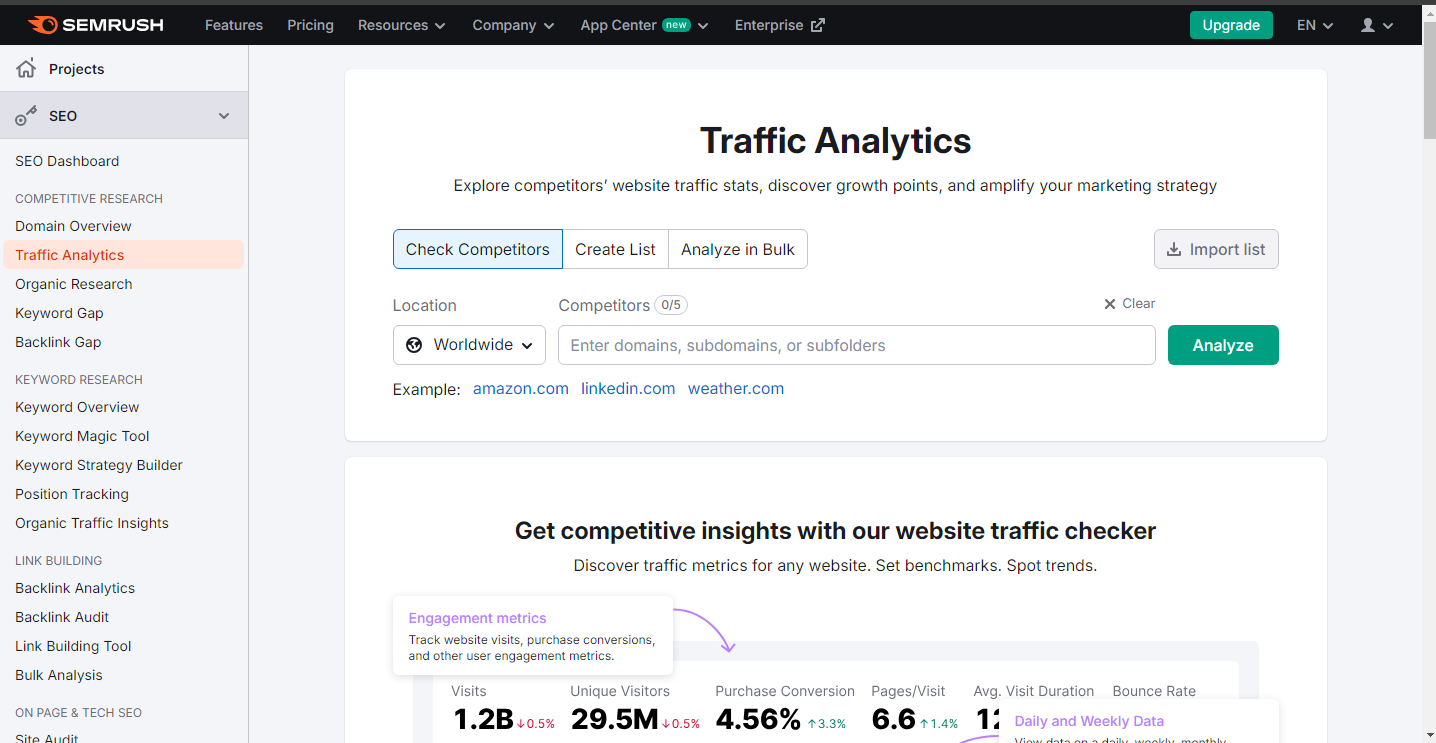The height and width of the screenshot is (743, 1436).
Task: Click the Import list download icon
Action: click(1172, 250)
